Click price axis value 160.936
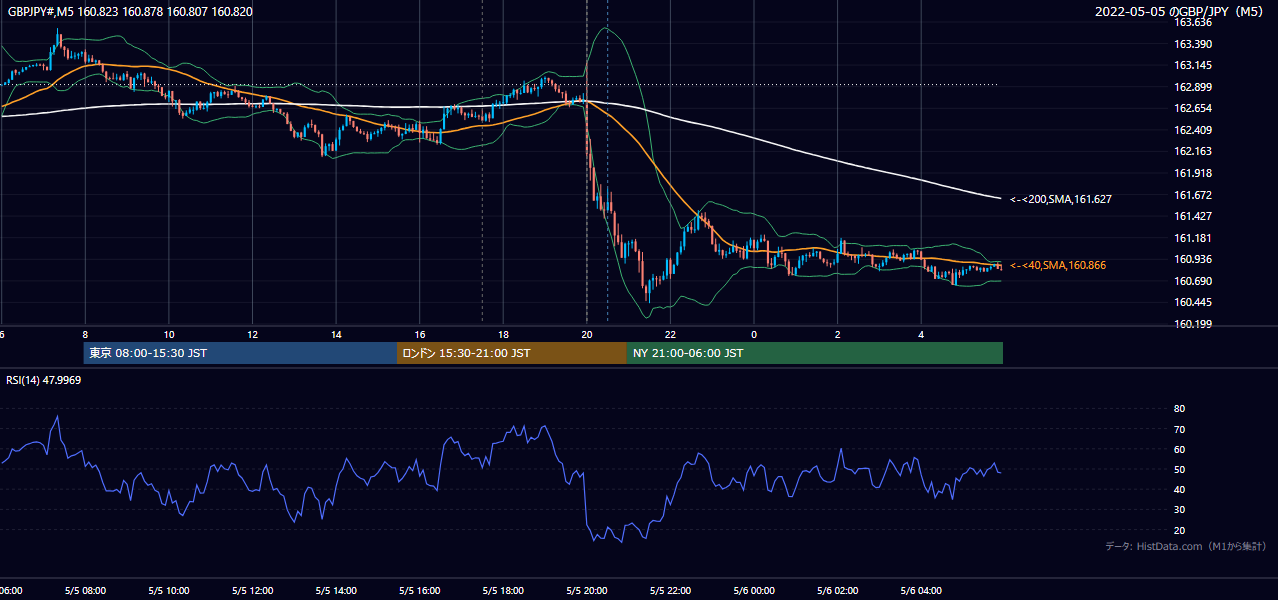The image size is (1278, 600). [1192, 259]
